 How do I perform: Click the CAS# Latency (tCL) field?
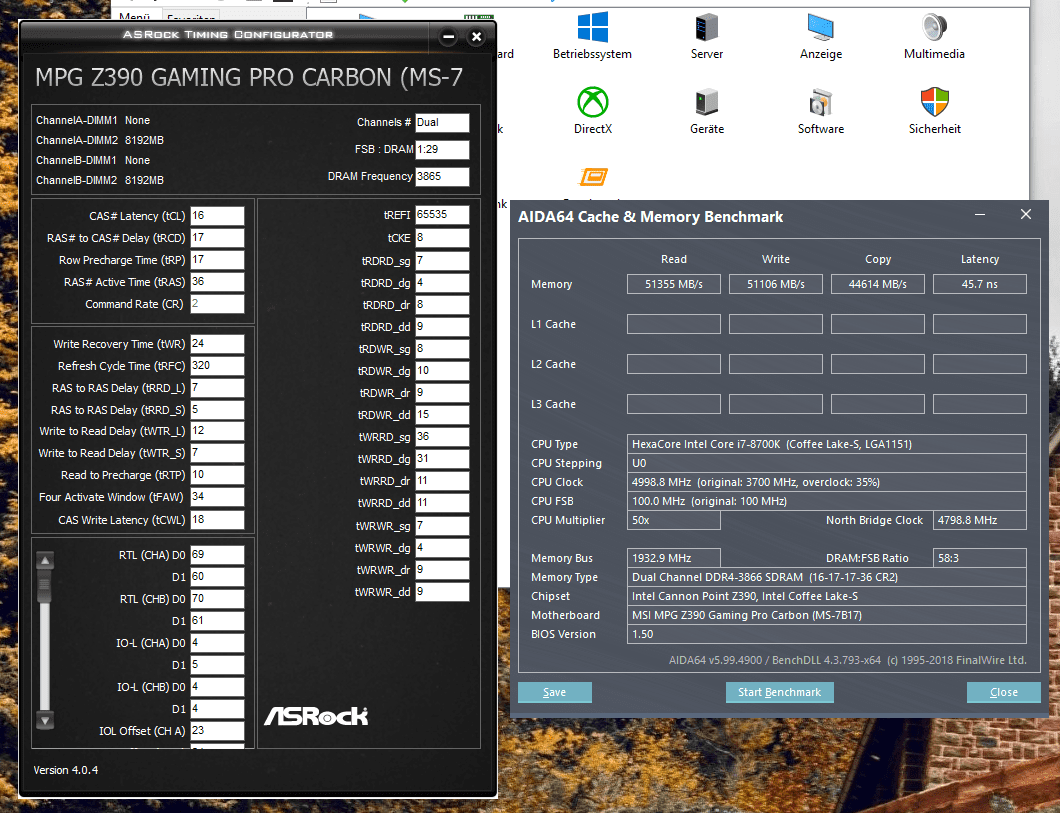click(217, 216)
